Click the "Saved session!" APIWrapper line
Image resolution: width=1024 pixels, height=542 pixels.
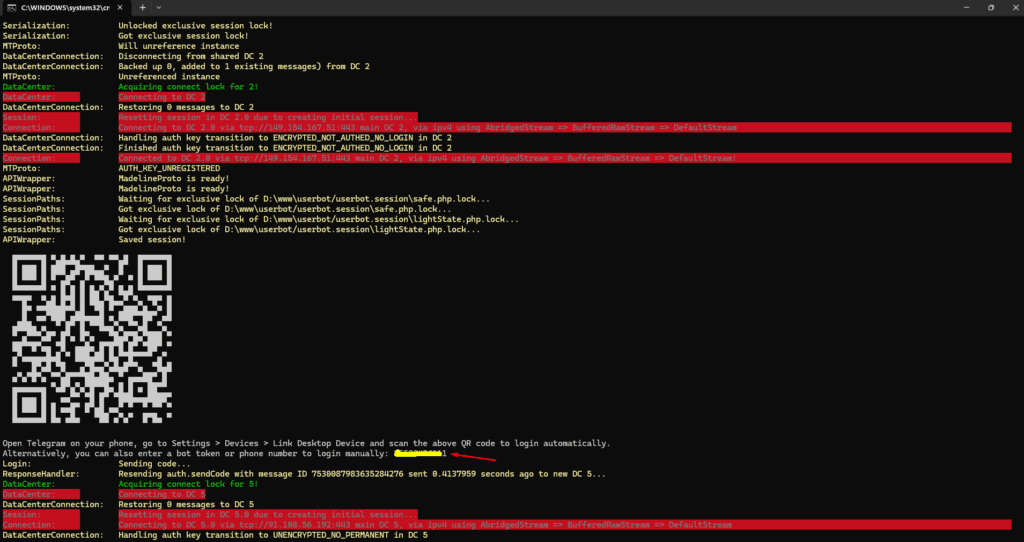click(x=151, y=239)
